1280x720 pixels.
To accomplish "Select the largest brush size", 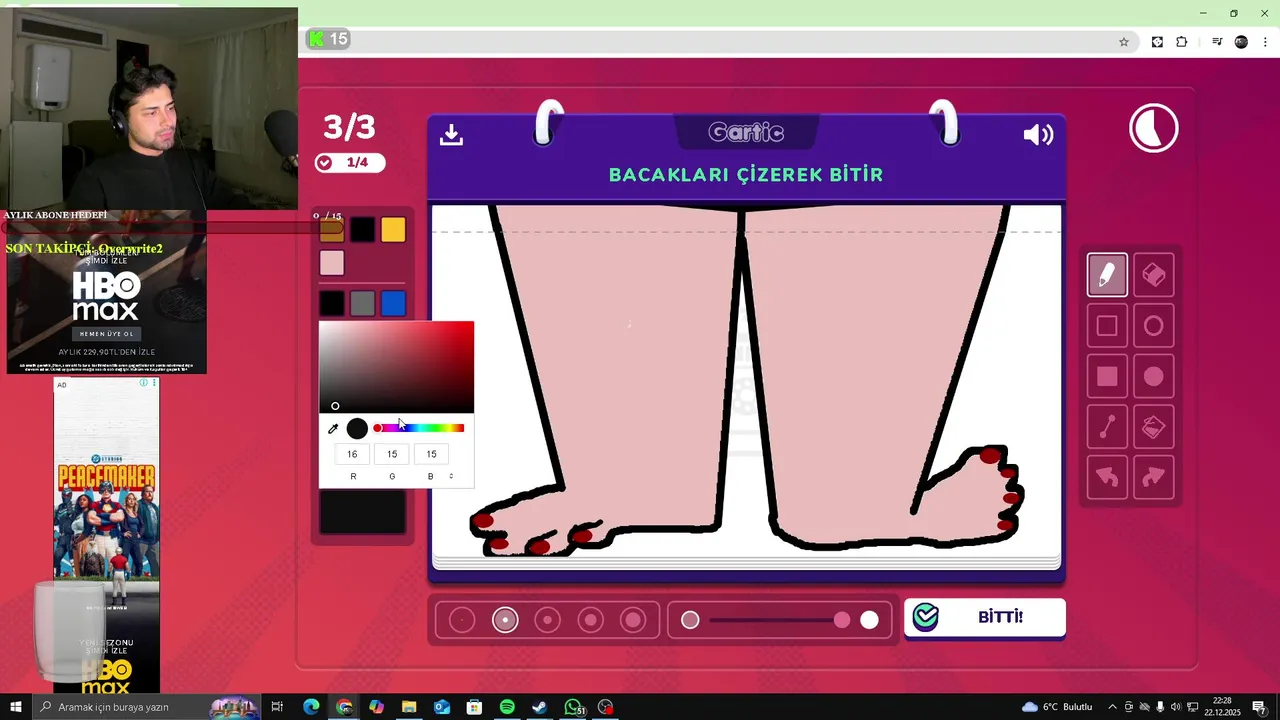I will 633,620.
